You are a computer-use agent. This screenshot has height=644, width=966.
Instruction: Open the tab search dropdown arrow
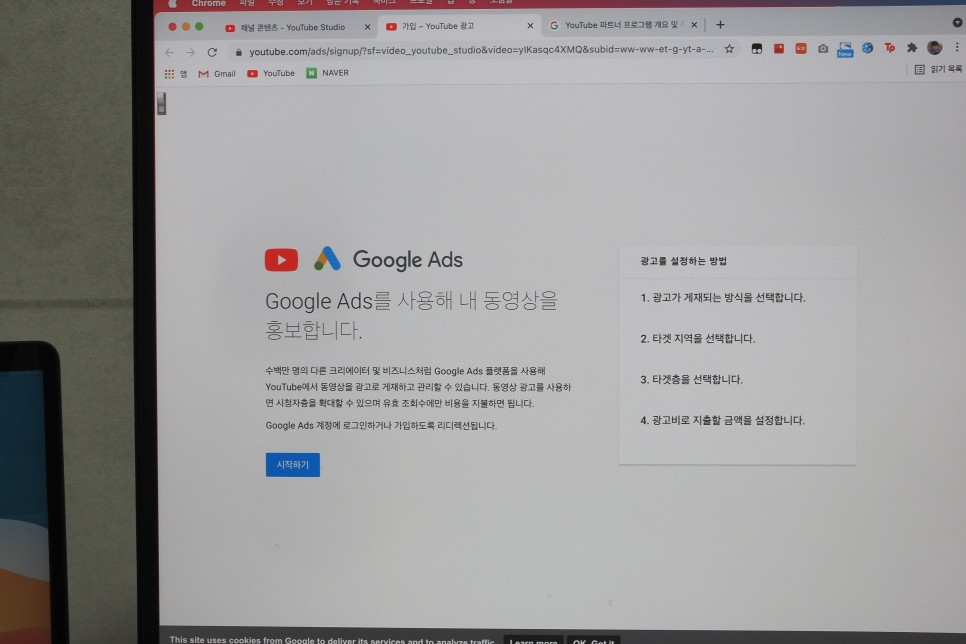(x=957, y=22)
